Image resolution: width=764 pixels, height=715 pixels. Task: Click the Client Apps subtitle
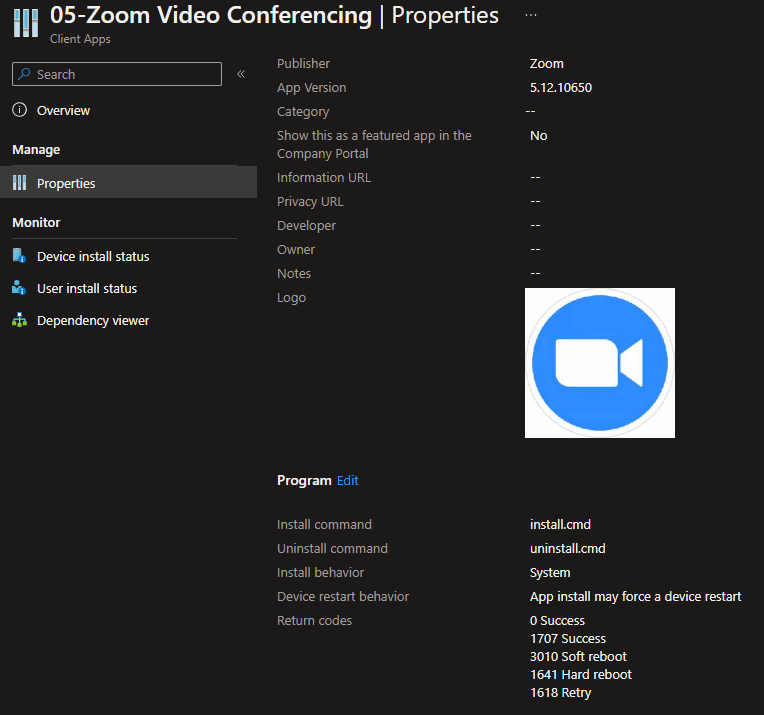pyautogui.click(x=80, y=39)
